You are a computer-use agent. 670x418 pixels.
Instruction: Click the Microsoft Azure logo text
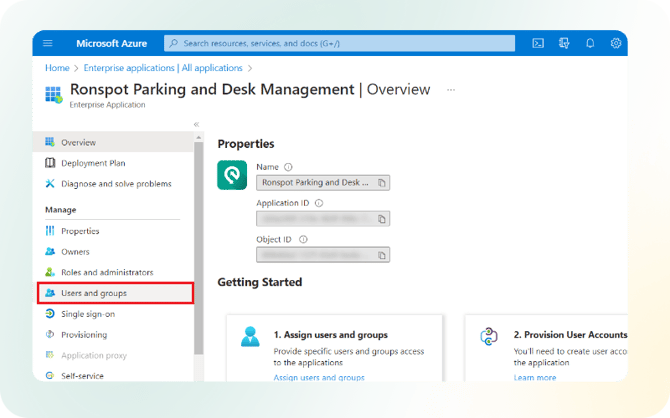coord(112,43)
